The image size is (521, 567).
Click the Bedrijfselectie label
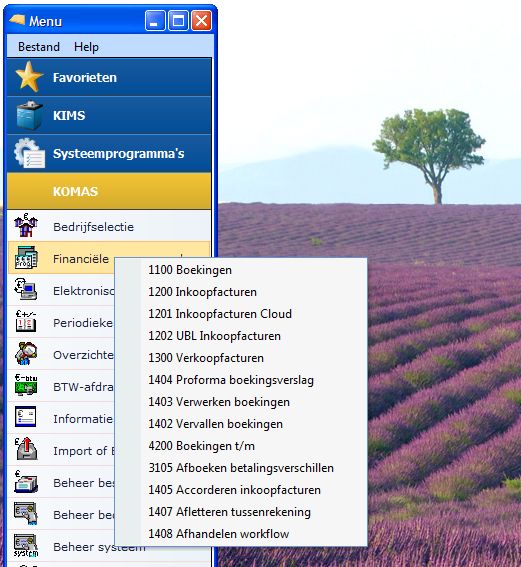(x=93, y=227)
